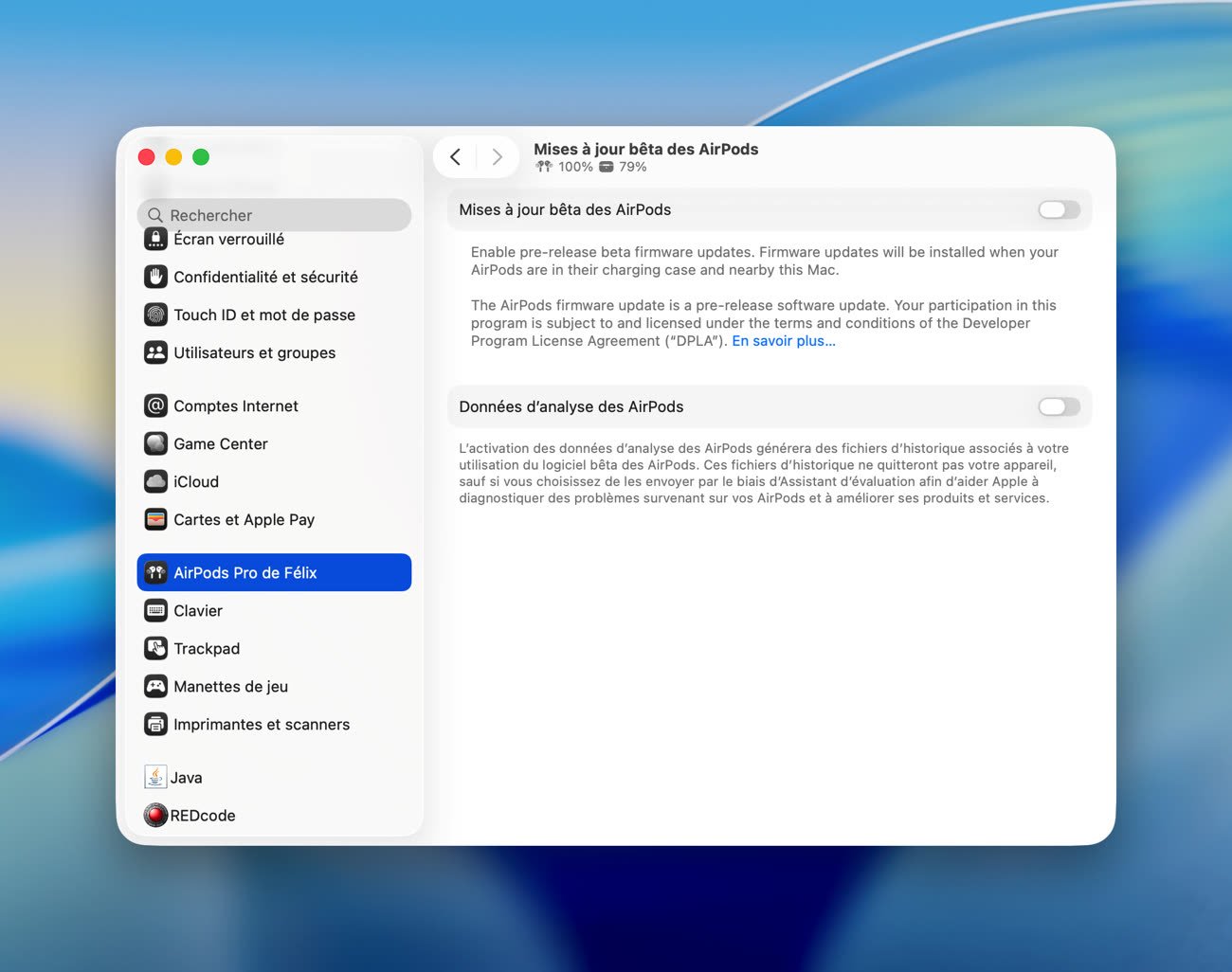This screenshot has width=1232, height=972.
Task: Select Trackpad in the sidebar
Action: [274, 648]
